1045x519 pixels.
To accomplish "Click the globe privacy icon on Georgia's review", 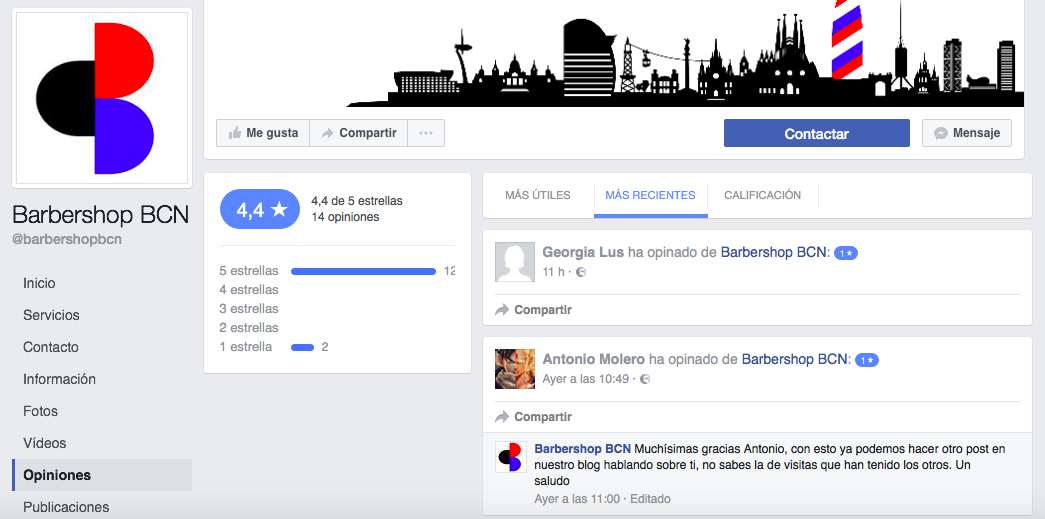I will point(580,272).
